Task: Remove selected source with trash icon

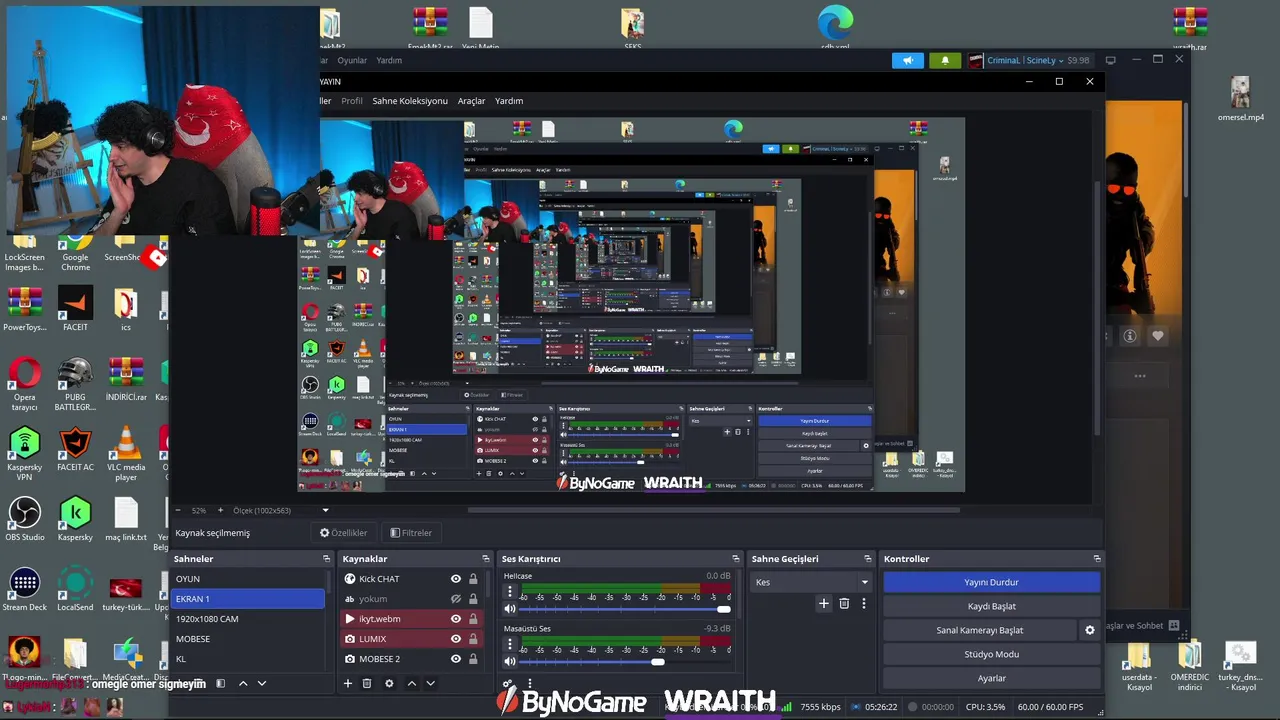Action: pos(367,683)
